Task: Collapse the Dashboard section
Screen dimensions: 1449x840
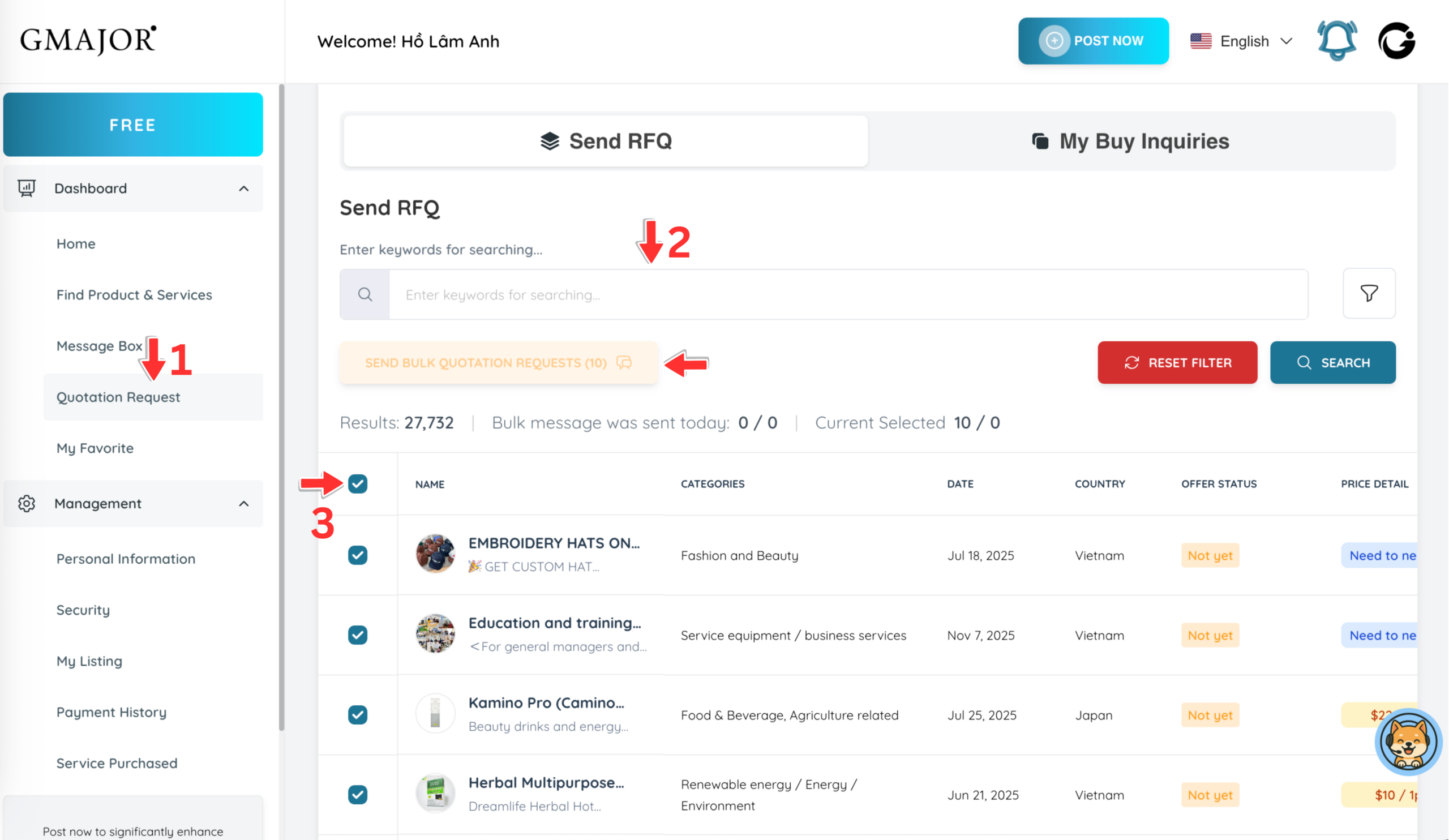Action: pos(244,188)
